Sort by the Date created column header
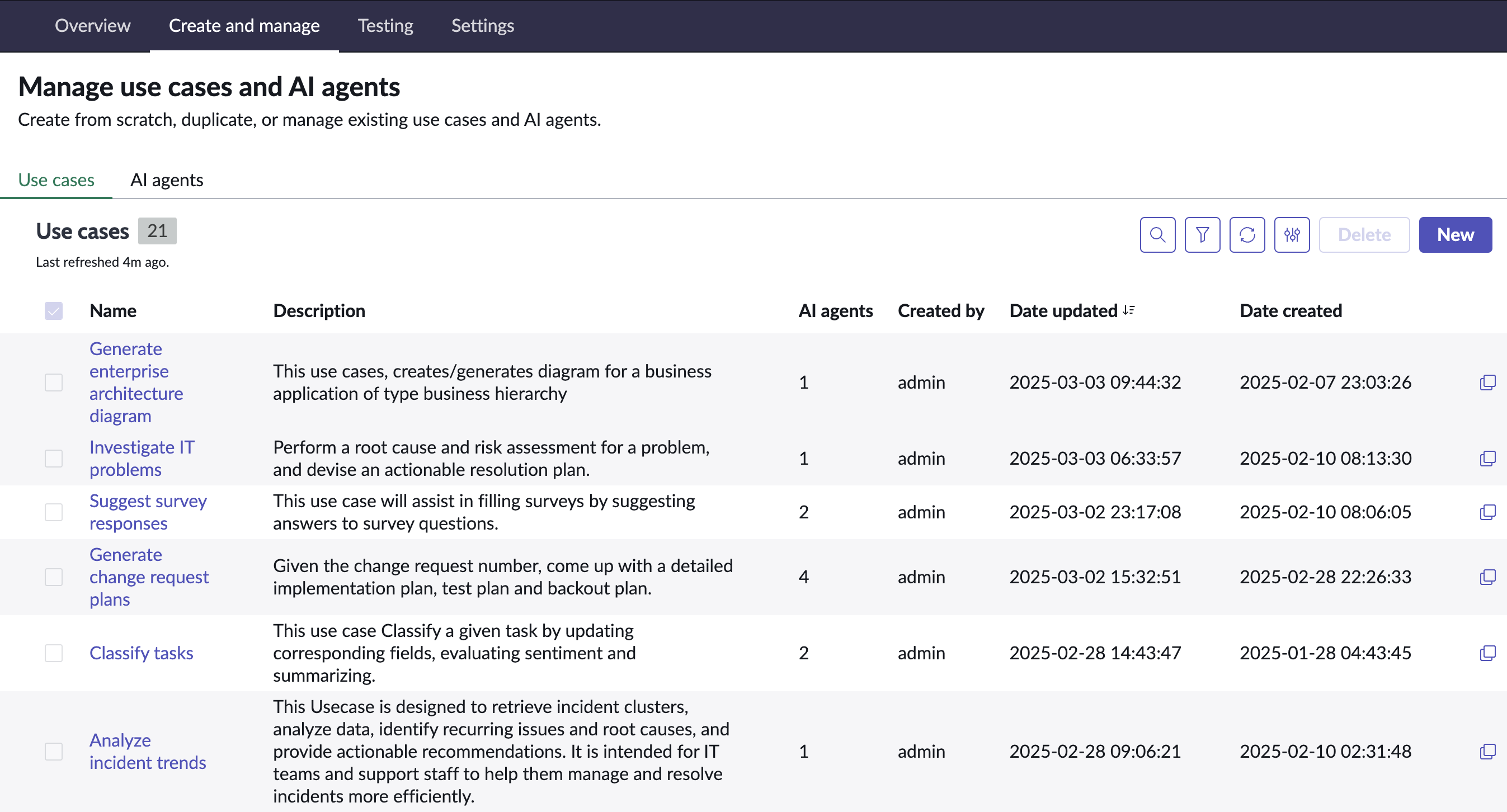This screenshot has height=812, width=1507. [1291, 310]
